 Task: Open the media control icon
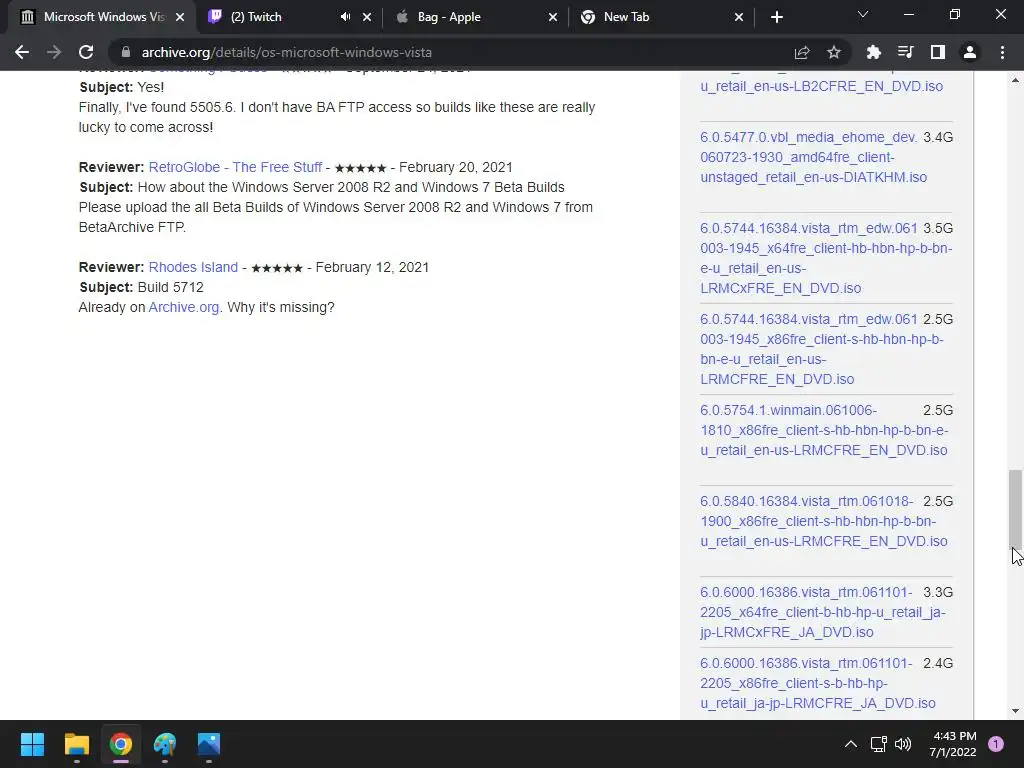point(906,52)
